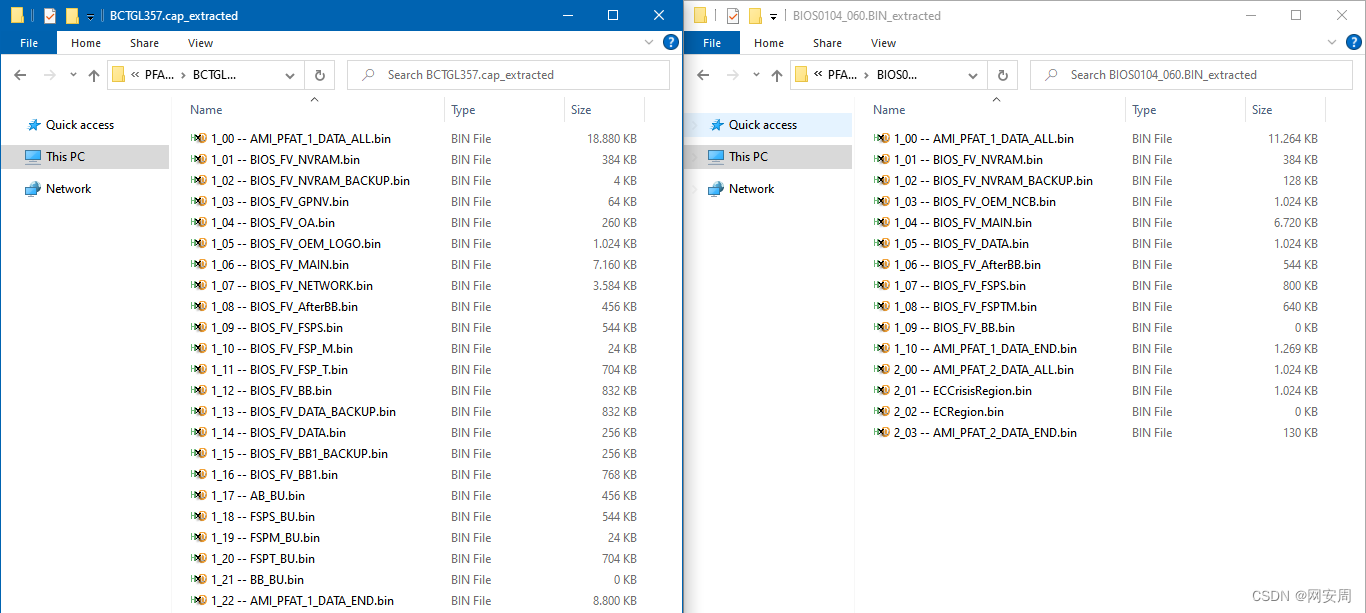Click Properties quick-access icon in BIOS0104_060 title bar
The image size is (1366, 613).
[x=733, y=16]
